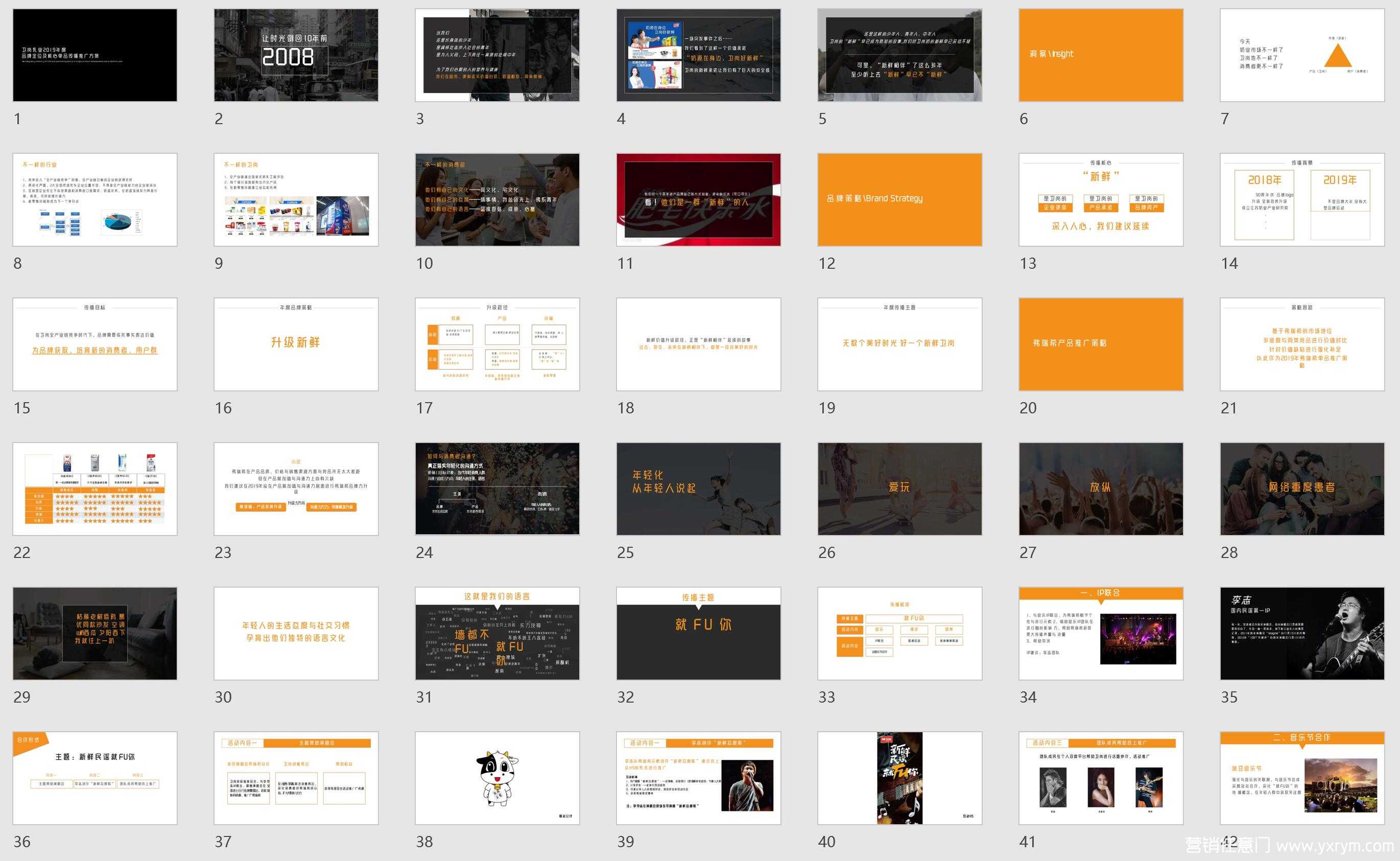Select slide 26 爱玩 thumbnail

click(x=900, y=489)
